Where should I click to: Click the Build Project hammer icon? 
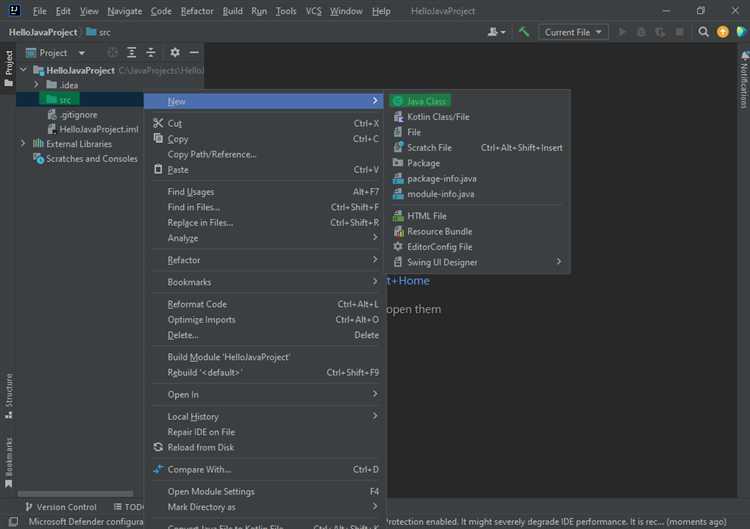click(523, 32)
